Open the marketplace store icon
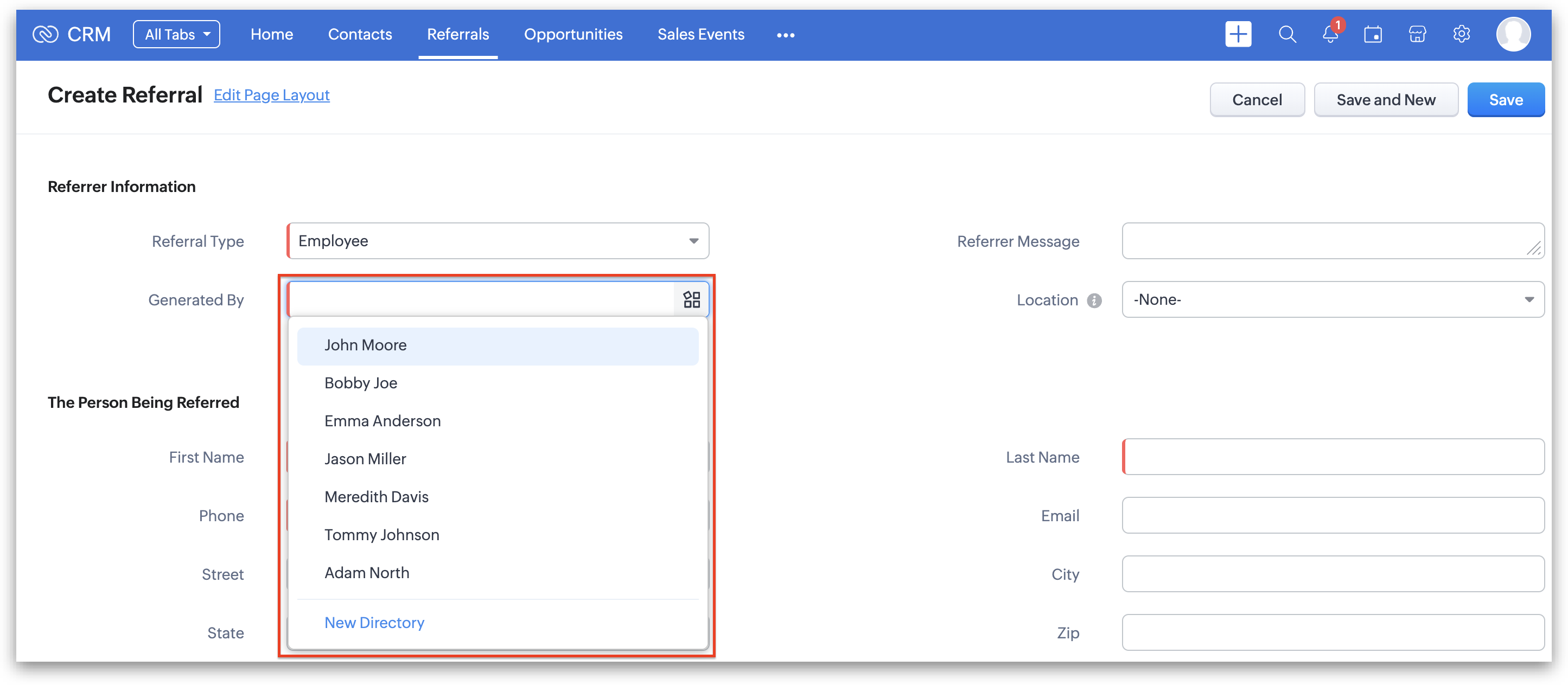1568x685 pixels. coord(1417,35)
